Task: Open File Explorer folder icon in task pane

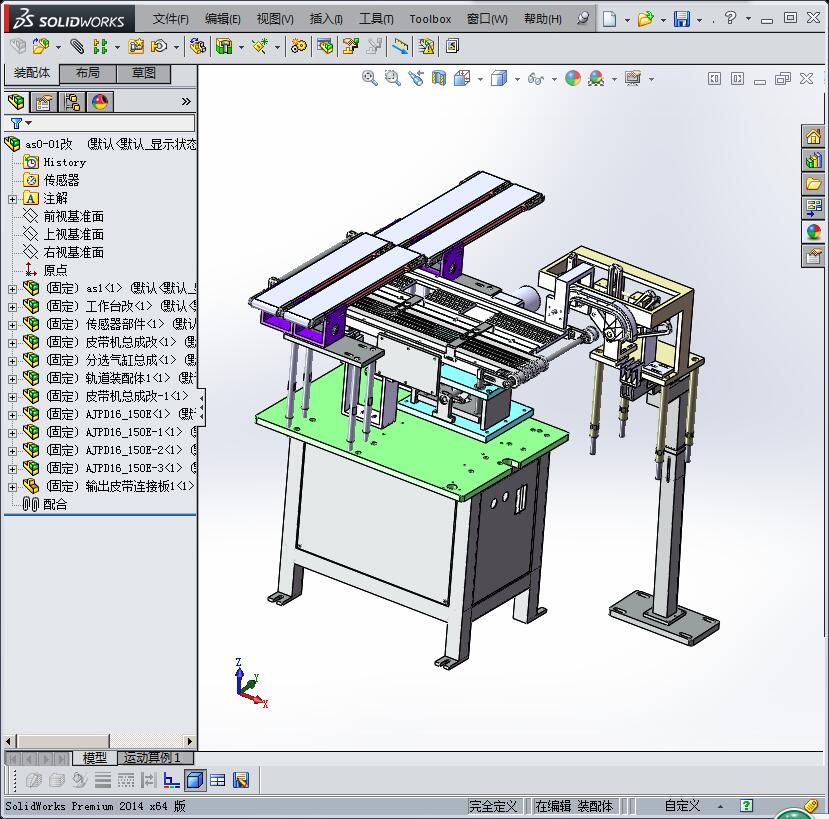Action: click(x=813, y=183)
